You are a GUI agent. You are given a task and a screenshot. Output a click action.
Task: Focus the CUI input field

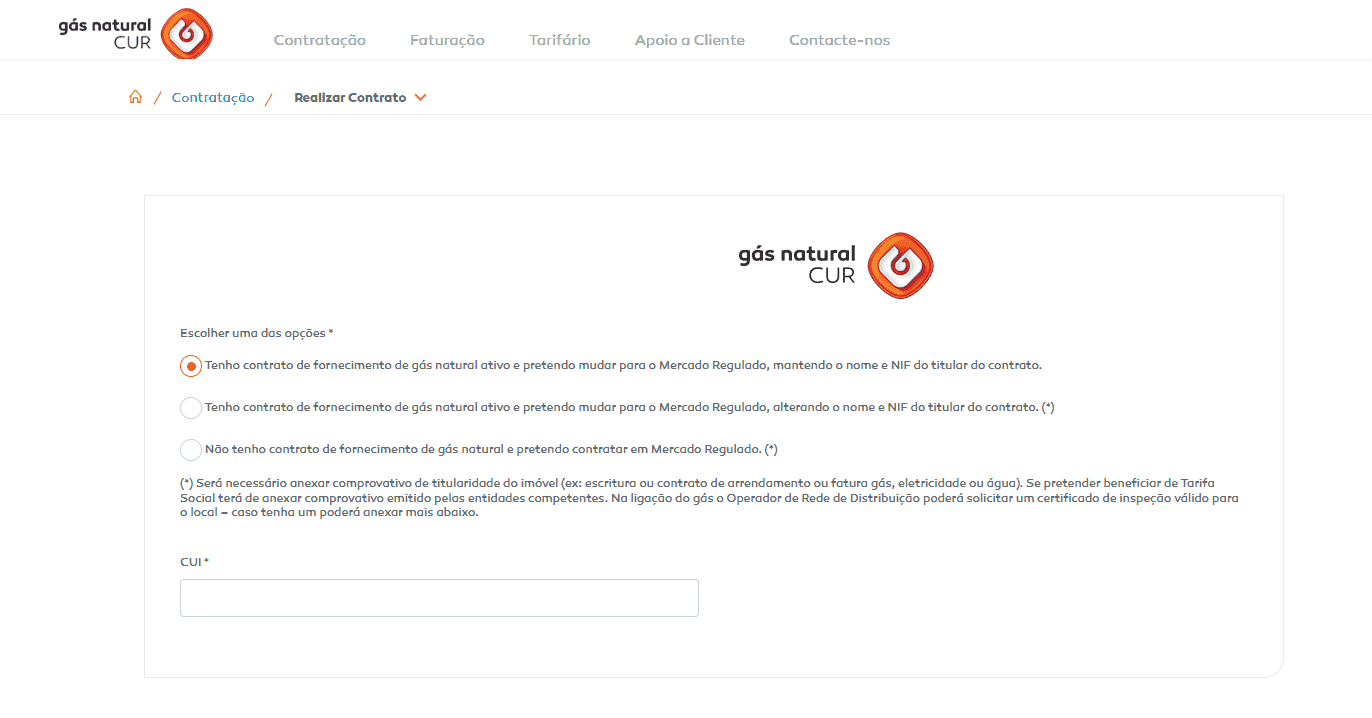[x=439, y=598]
